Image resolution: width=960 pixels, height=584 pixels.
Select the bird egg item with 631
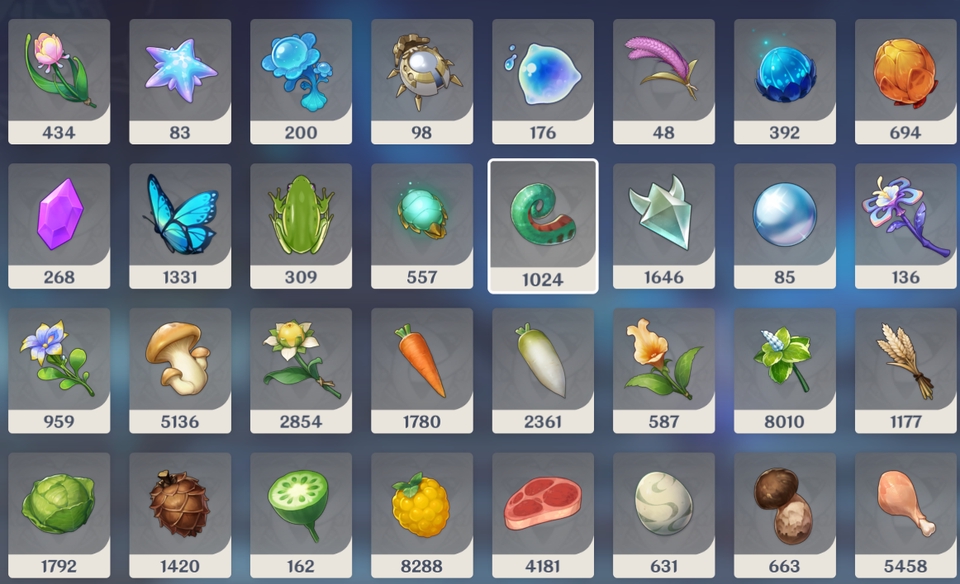point(664,515)
